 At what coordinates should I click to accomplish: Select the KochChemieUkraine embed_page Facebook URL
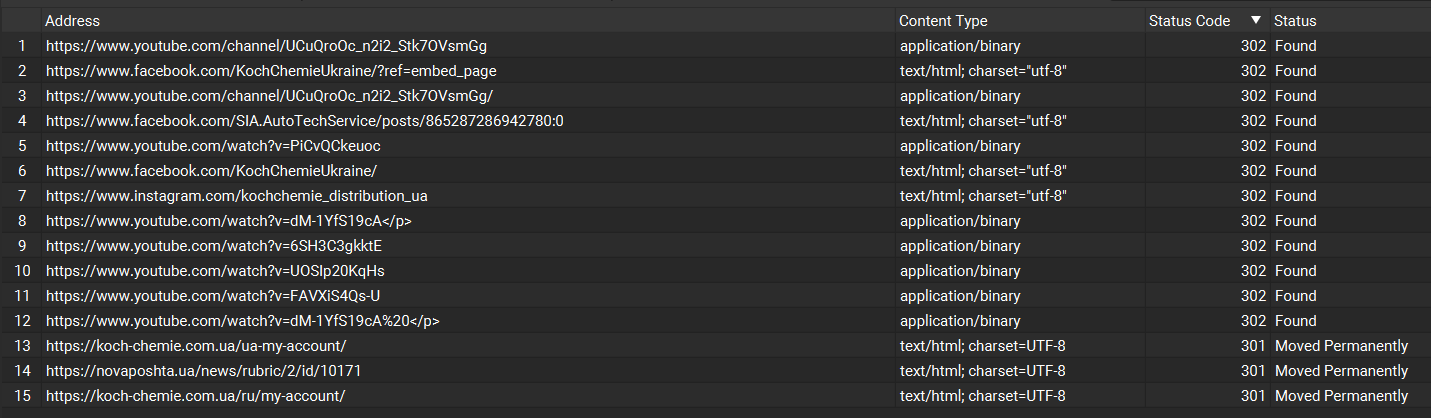[x=271, y=71]
